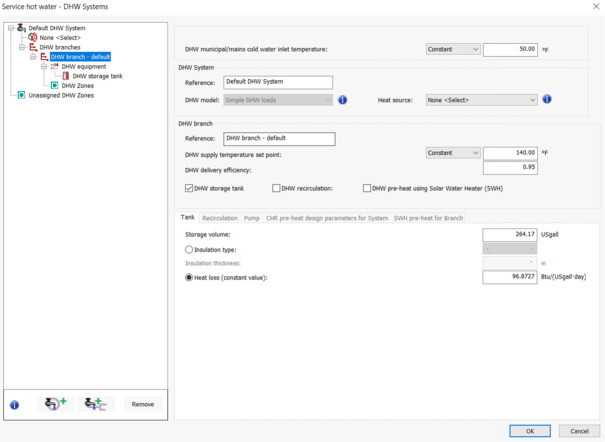Enable the DHW recirculation checkbox

point(276,188)
